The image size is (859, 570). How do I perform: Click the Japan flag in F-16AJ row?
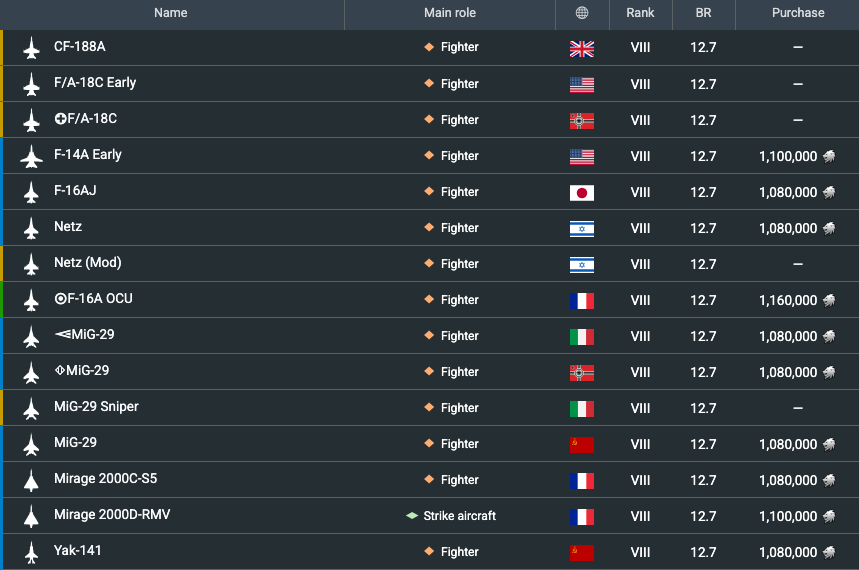582,192
